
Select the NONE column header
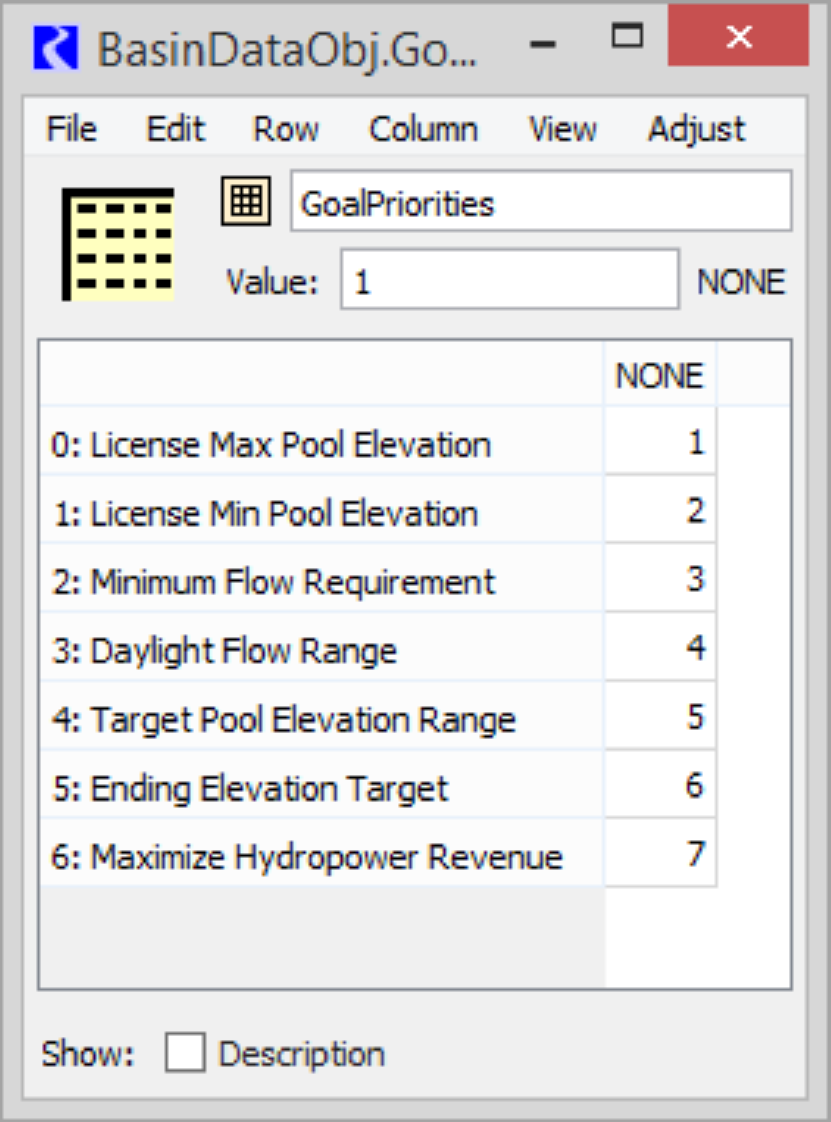click(659, 375)
